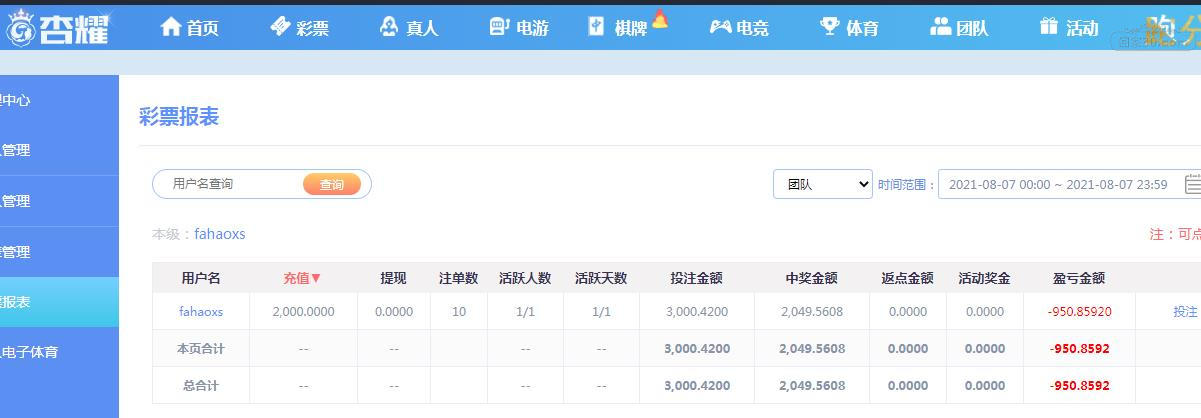1201x418 pixels.
Task: Go to 首页 via the house icon
Action: pos(171,27)
